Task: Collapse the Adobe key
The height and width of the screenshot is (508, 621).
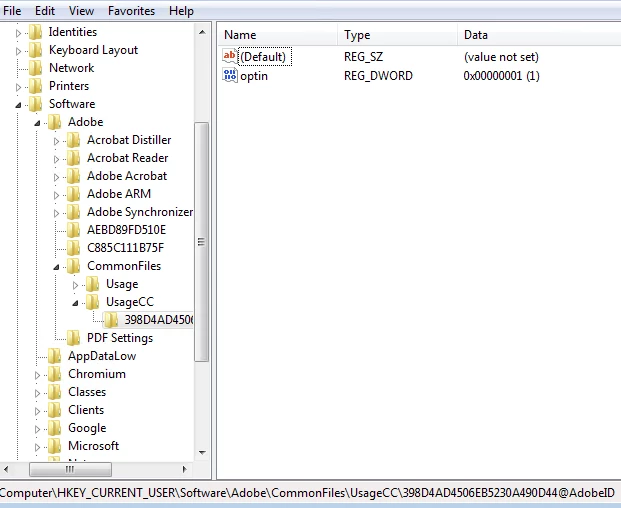Action: coord(37,123)
